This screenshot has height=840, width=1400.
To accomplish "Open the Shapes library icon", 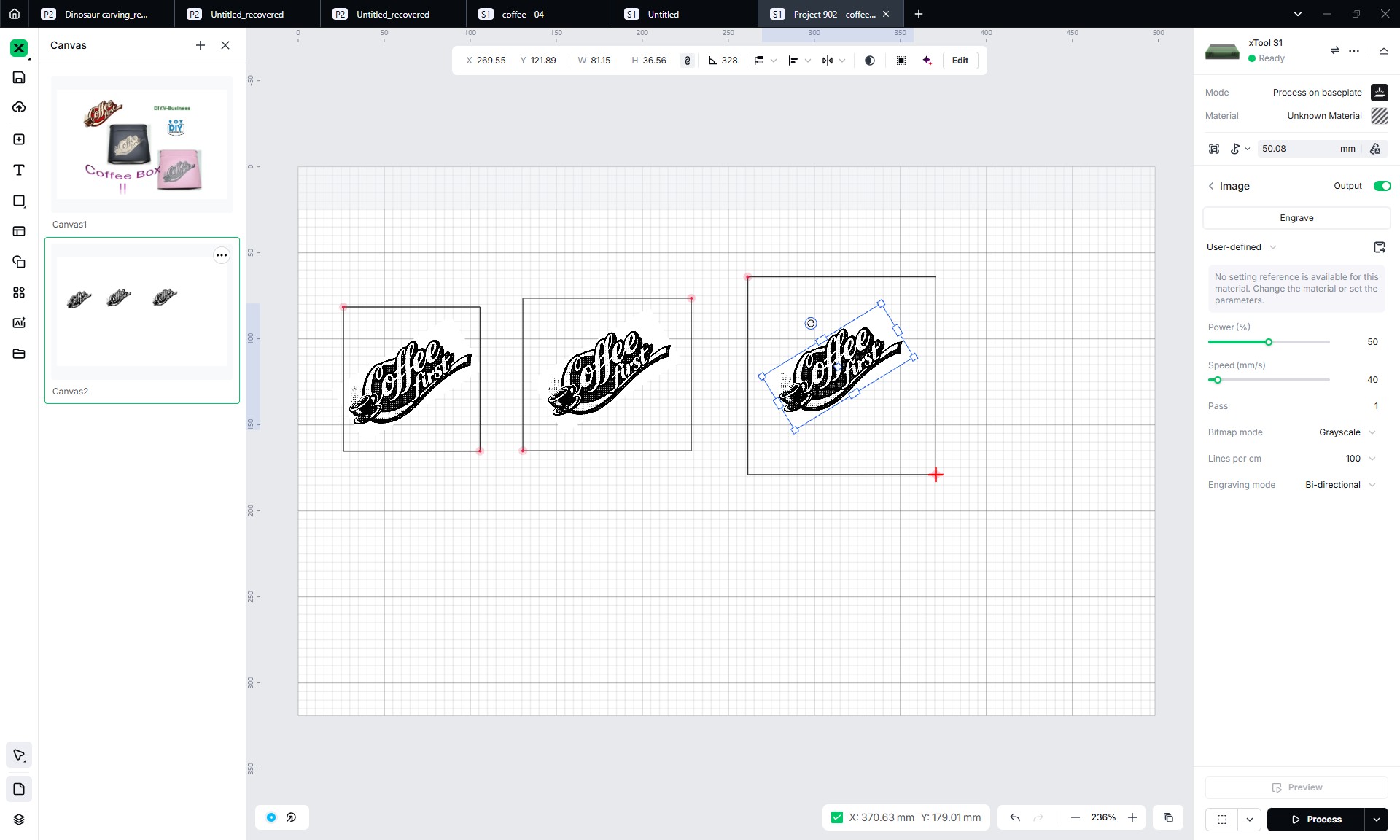I will pos(19,262).
